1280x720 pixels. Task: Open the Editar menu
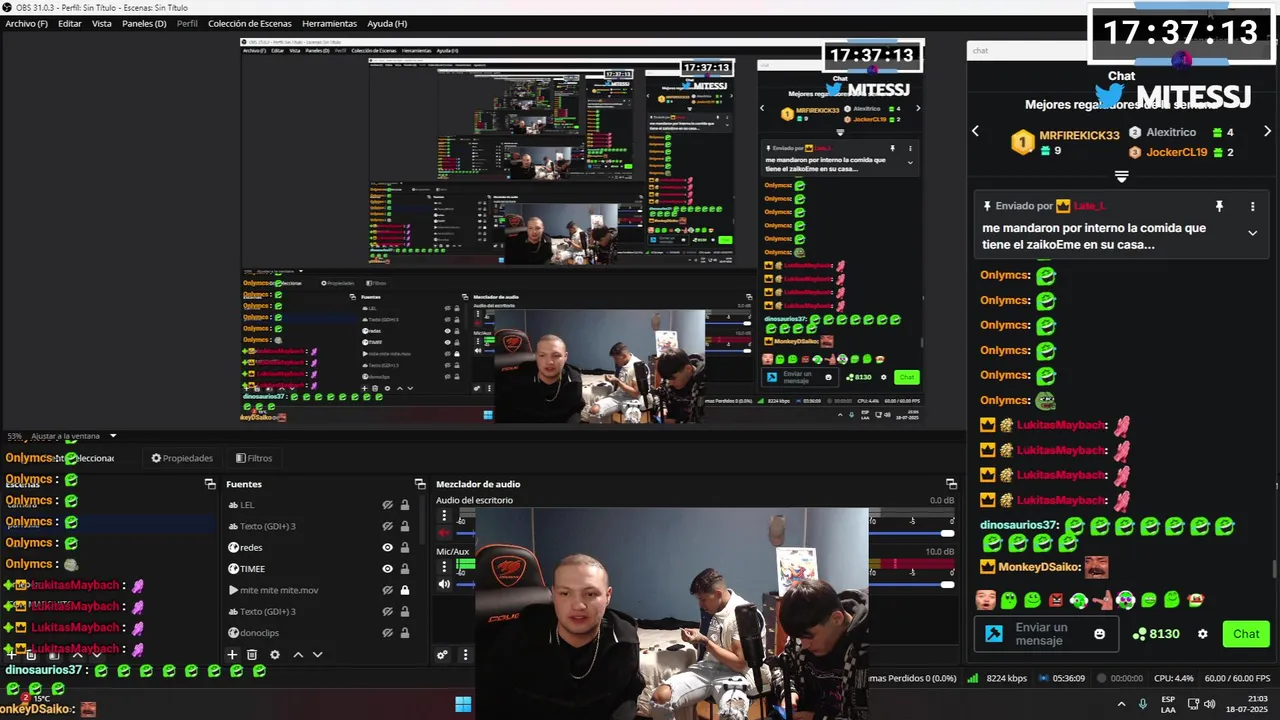[70, 23]
